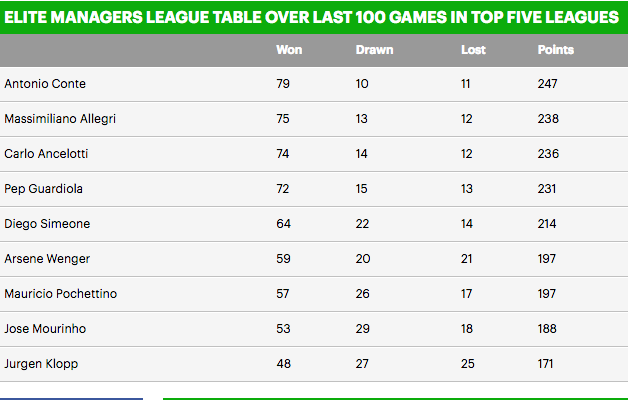
Task: Click the Points column header
Action: pos(556,50)
